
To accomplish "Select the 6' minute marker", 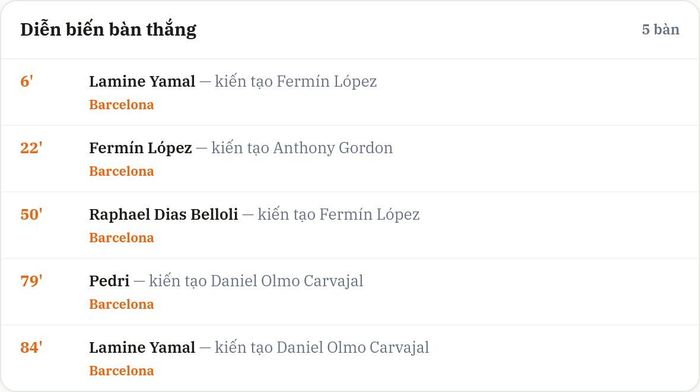I will point(26,81).
